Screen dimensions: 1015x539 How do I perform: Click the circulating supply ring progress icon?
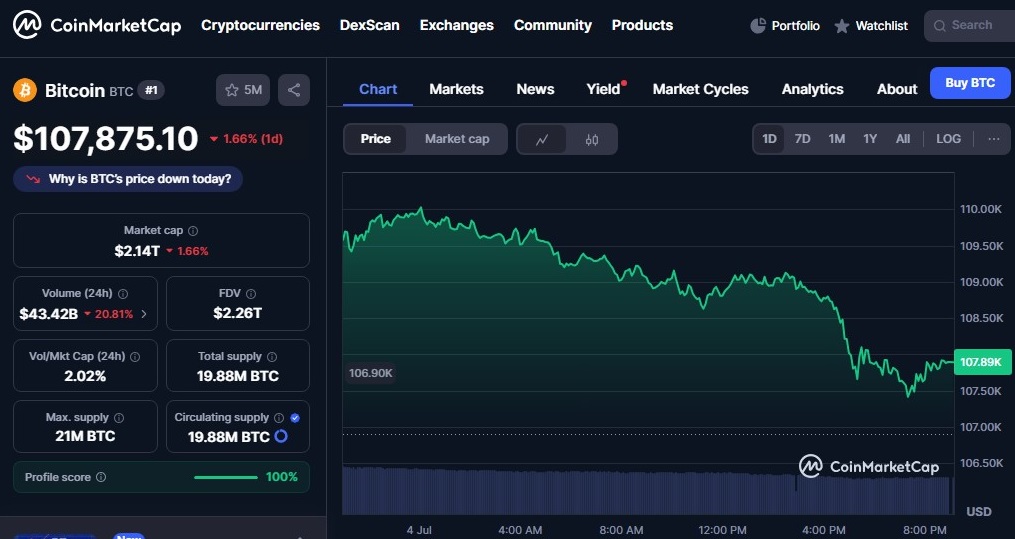point(281,437)
